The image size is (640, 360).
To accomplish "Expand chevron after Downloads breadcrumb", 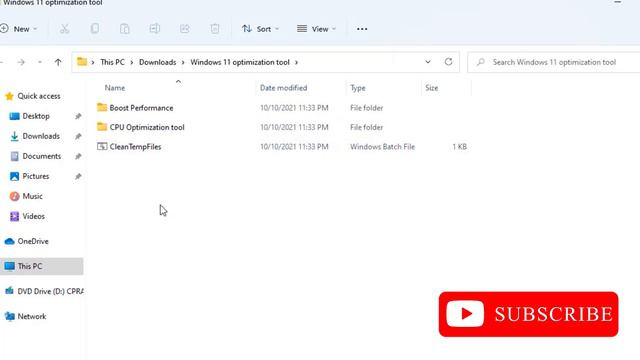I will (x=183, y=62).
